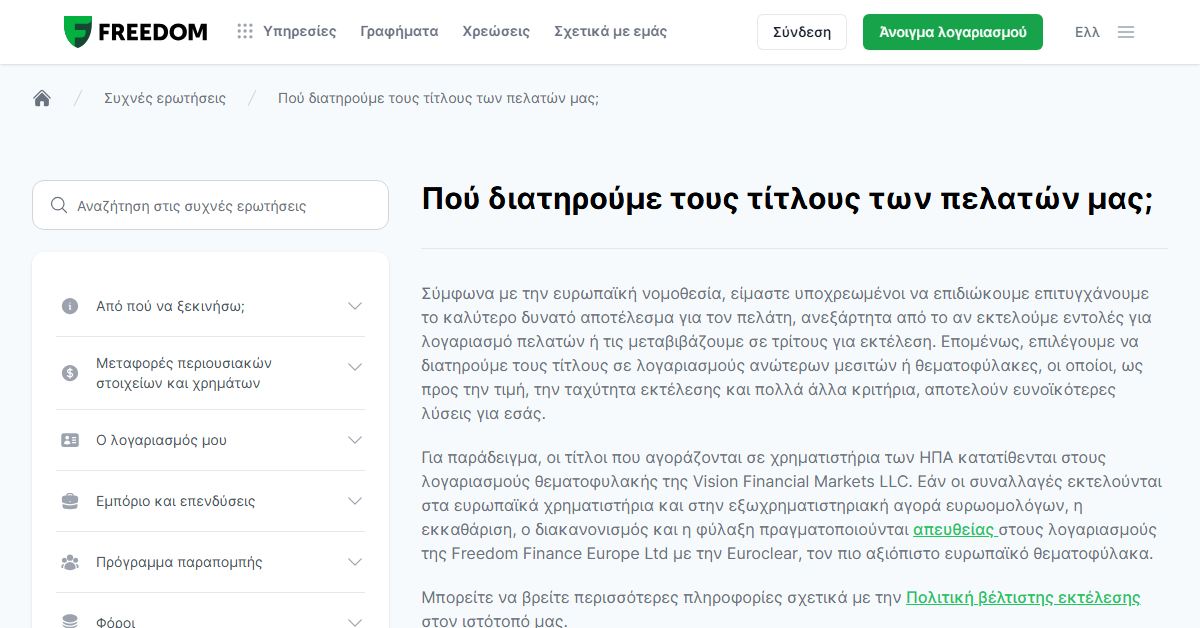The width and height of the screenshot is (1200, 628).
Task: Open the services grid icon
Action: [x=245, y=31]
